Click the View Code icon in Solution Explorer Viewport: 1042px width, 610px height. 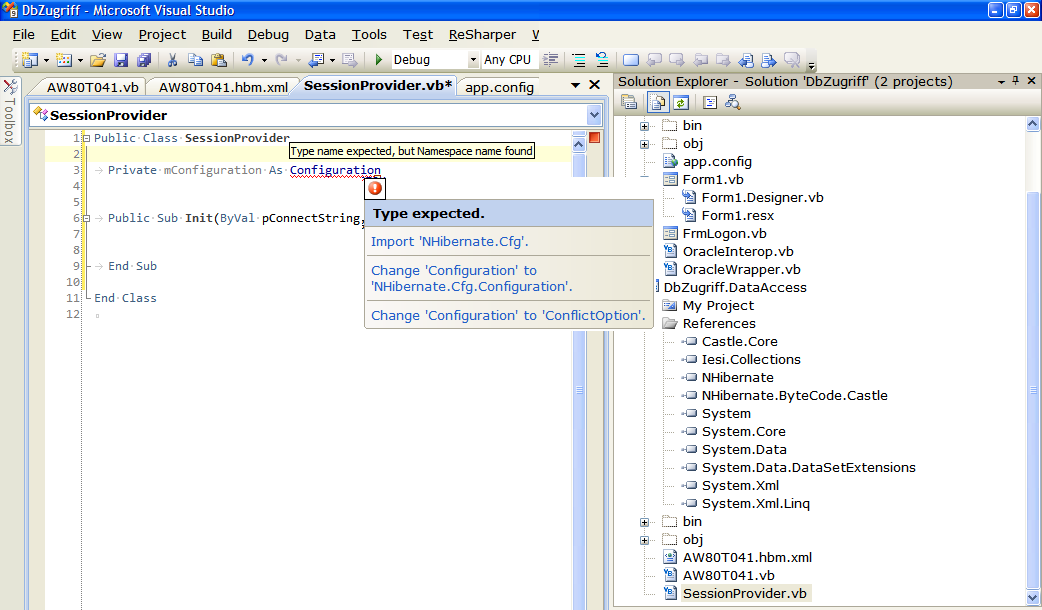pos(709,102)
